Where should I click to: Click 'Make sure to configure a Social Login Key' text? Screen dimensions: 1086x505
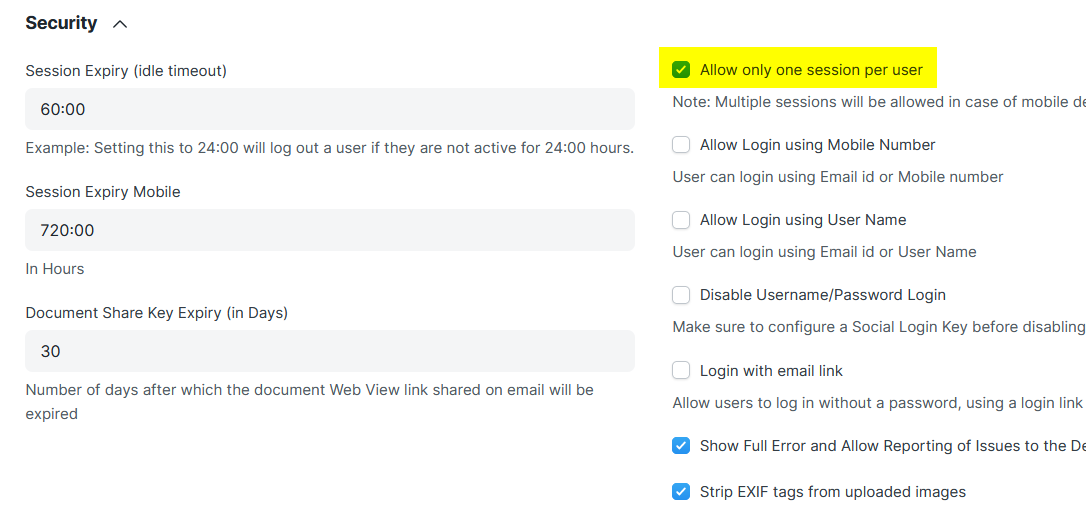pyautogui.click(x=879, y=326)
